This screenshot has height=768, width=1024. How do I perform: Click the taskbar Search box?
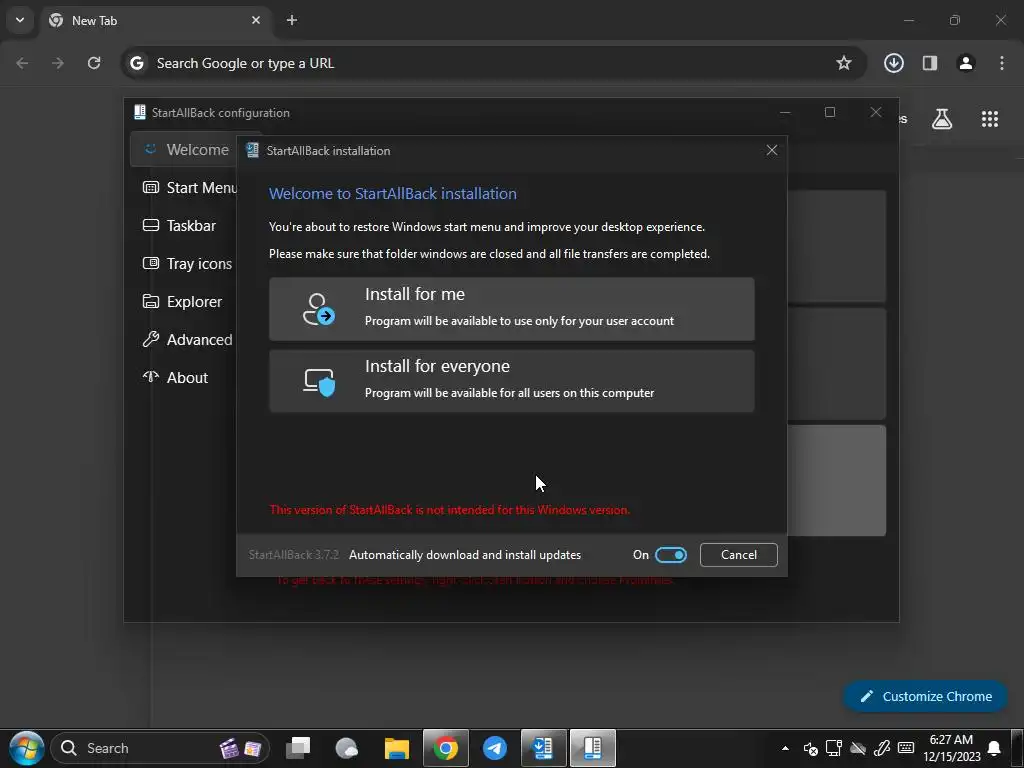pos(160,748)
